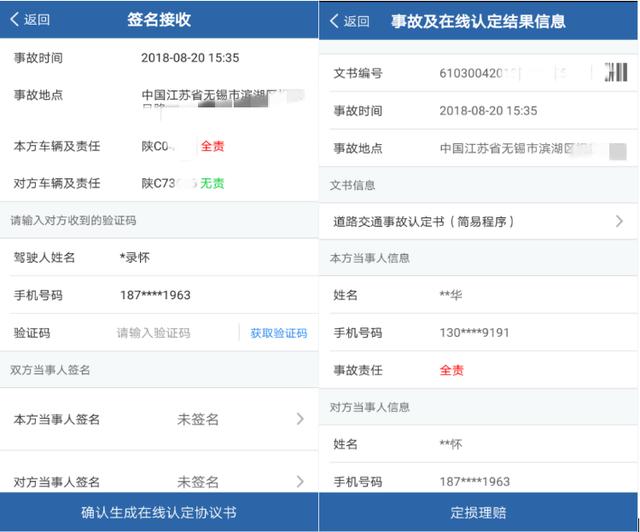The image size is (640, 532).
Task: Tap green 无责 label in 对方车辆及责任 row
Action: pos(212,183)
